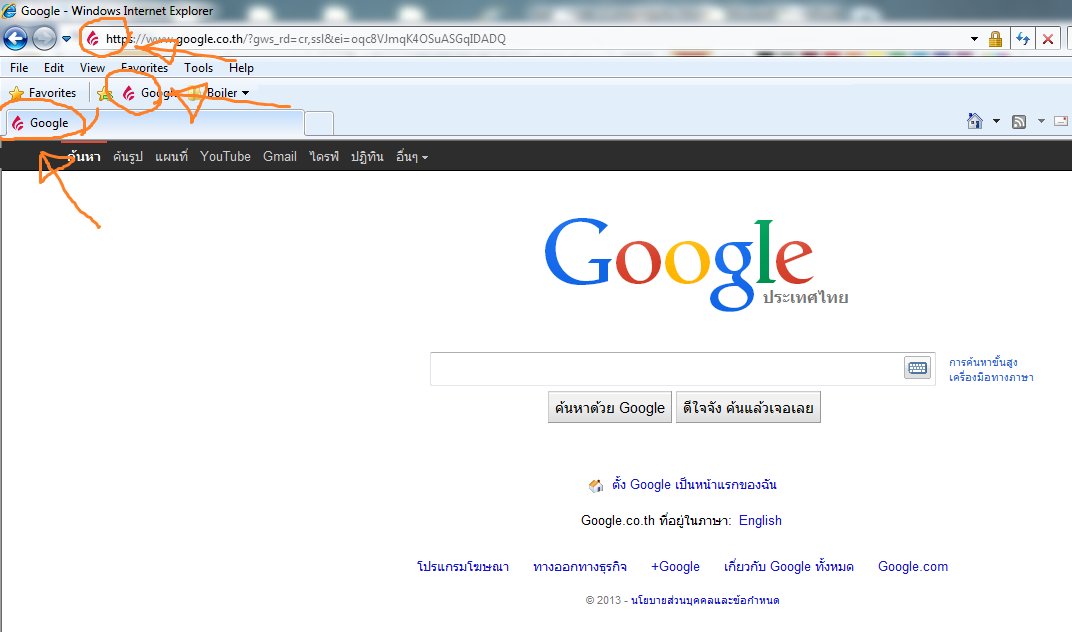This screenshot has height=632, width=1072.
Task: Click the RSS feeds icon
Action: coord(1019,122)
